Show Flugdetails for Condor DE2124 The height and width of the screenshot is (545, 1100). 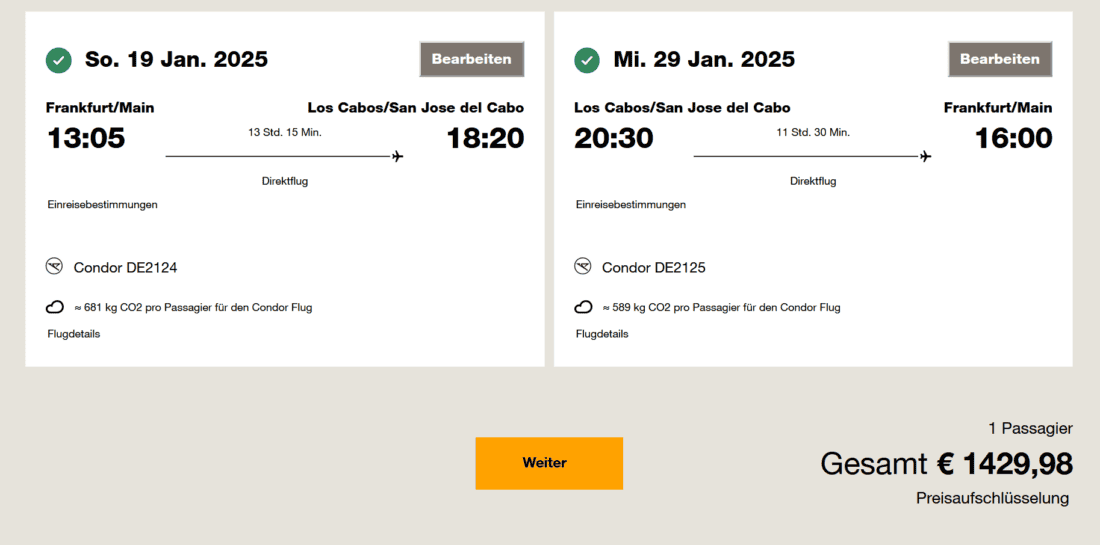(x=73, y=334)
